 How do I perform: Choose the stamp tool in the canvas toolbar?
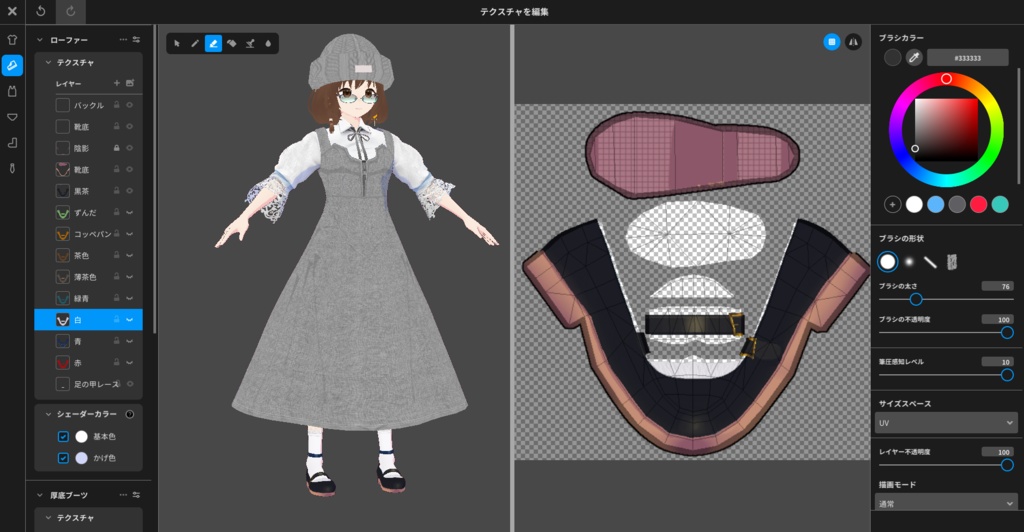coord(249,44)
